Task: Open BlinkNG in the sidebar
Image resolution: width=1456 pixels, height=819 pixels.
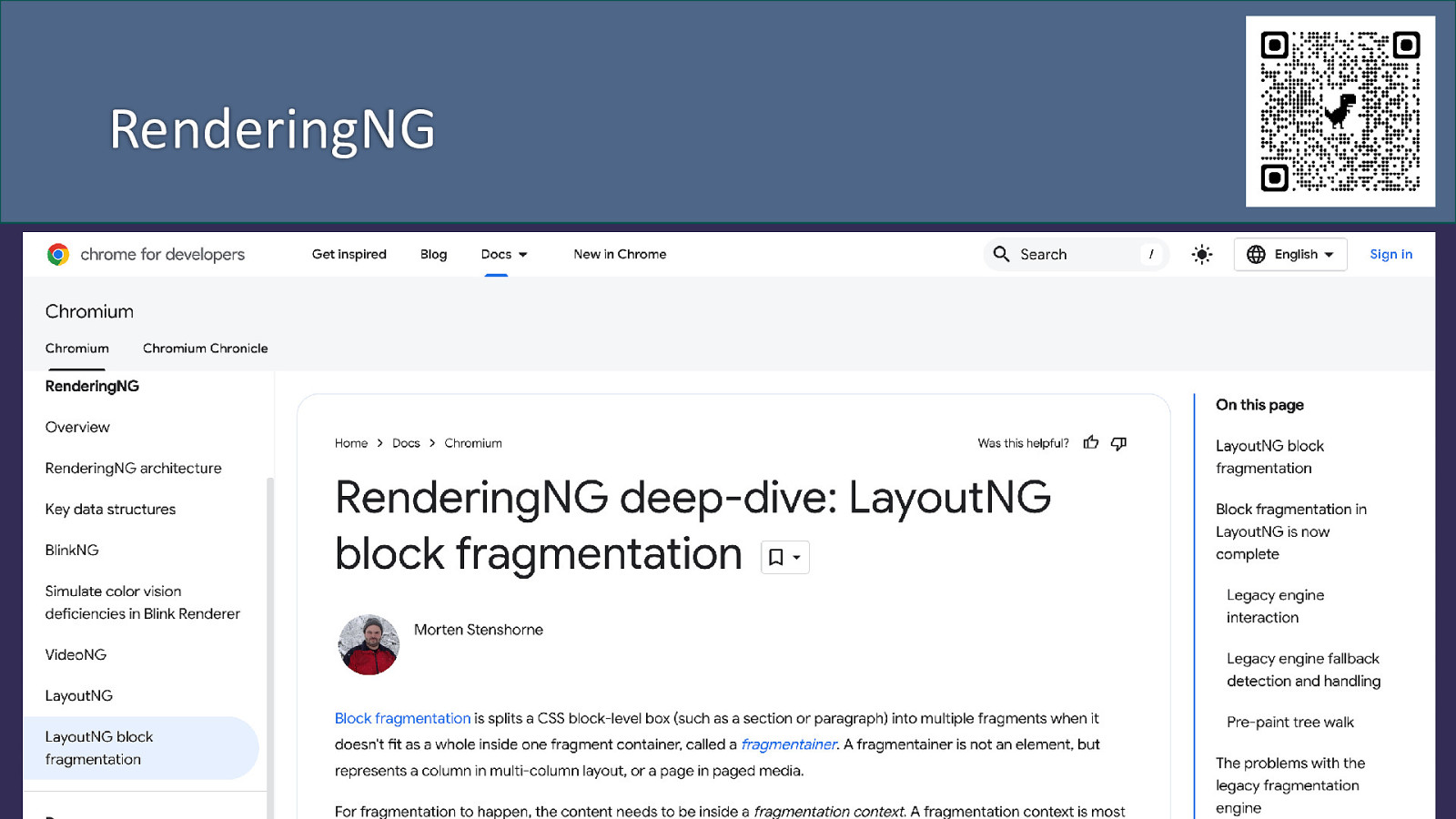Action: (x=72, y=550)
